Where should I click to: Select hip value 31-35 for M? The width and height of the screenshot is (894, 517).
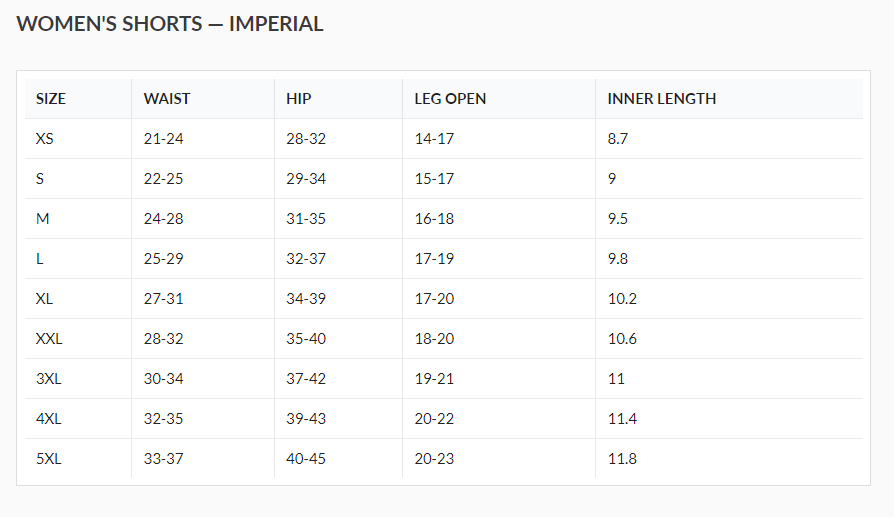click(x=306, y=219)
